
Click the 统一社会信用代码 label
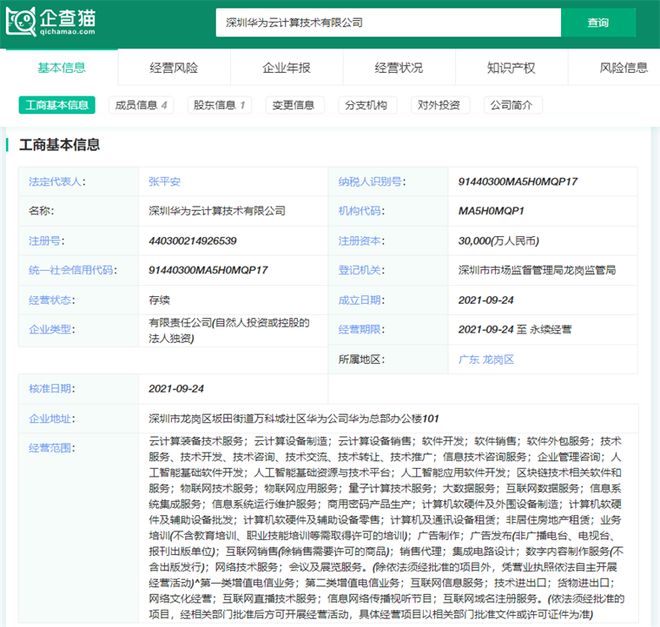[72, 270]
